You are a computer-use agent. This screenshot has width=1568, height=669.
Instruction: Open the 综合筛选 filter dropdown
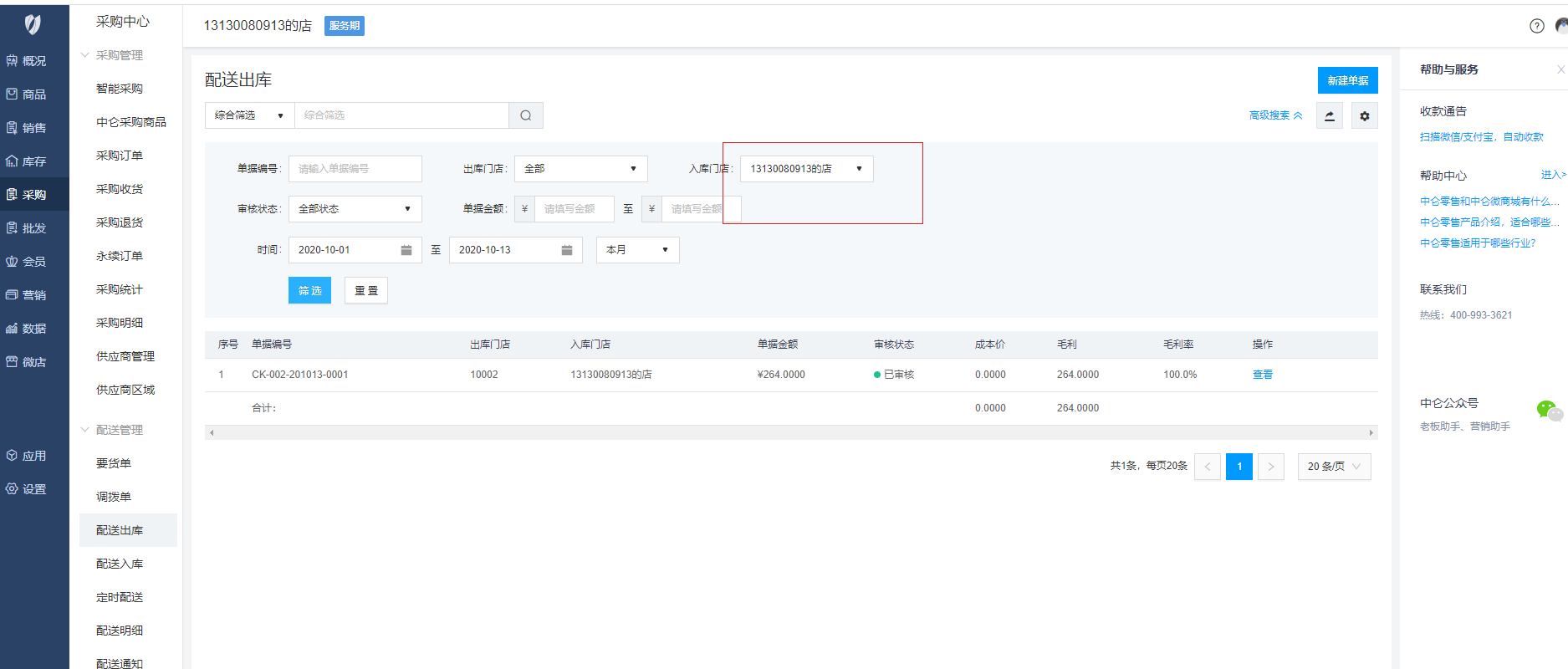coord(249,115)
